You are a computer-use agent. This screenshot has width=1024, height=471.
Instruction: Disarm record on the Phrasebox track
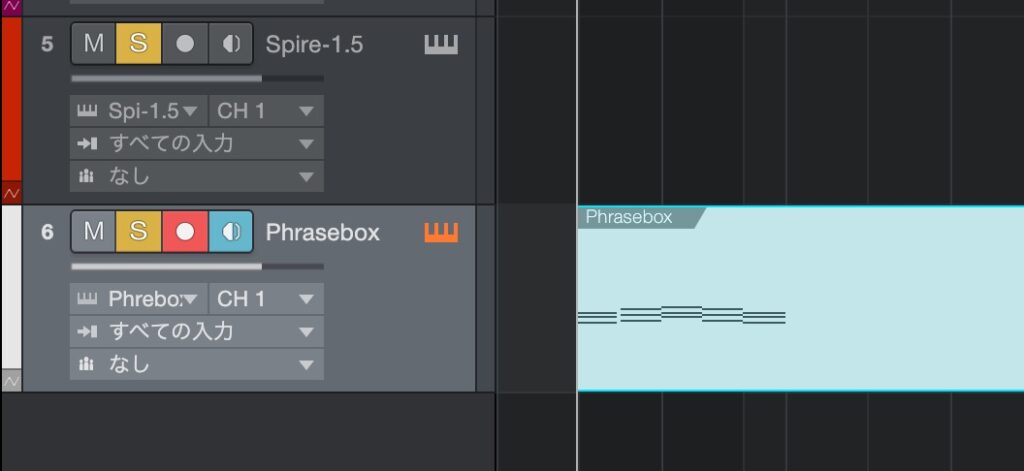pyautogui.click(x=185, y=232)
